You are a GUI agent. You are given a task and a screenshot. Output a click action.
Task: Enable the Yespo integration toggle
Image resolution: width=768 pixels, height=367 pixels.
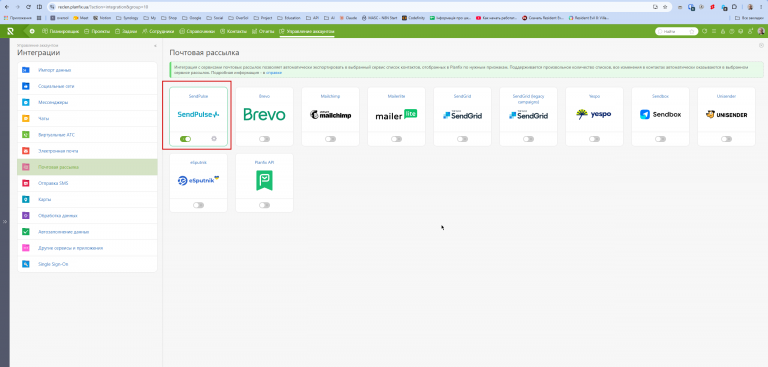[x=595, y=139]
